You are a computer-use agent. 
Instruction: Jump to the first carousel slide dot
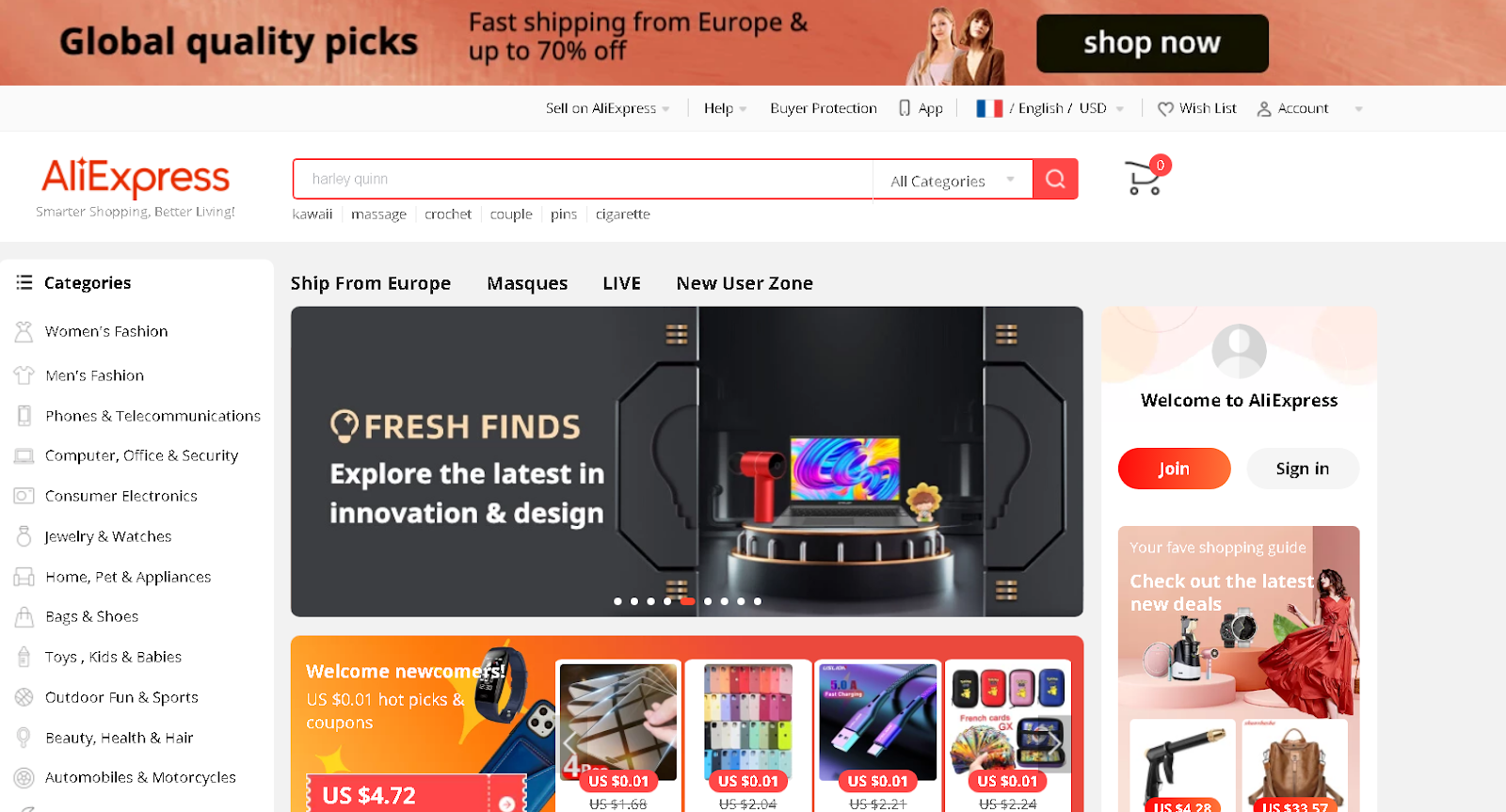617,601
